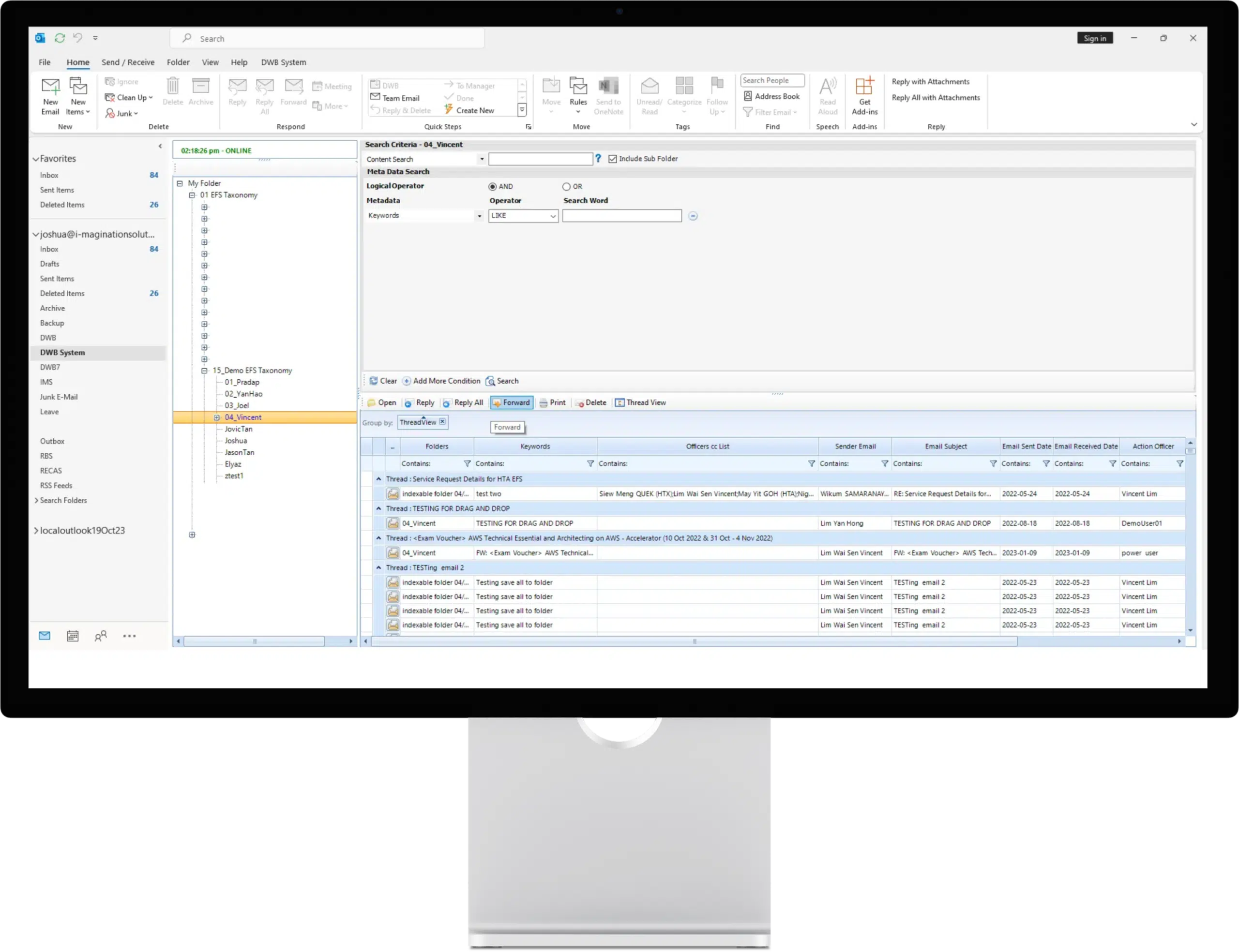Image resolution: width=1239 pixels, height=952 pixels.
Task: Open the People view icon
Action: pyautogui.click(x=101, y=637)
